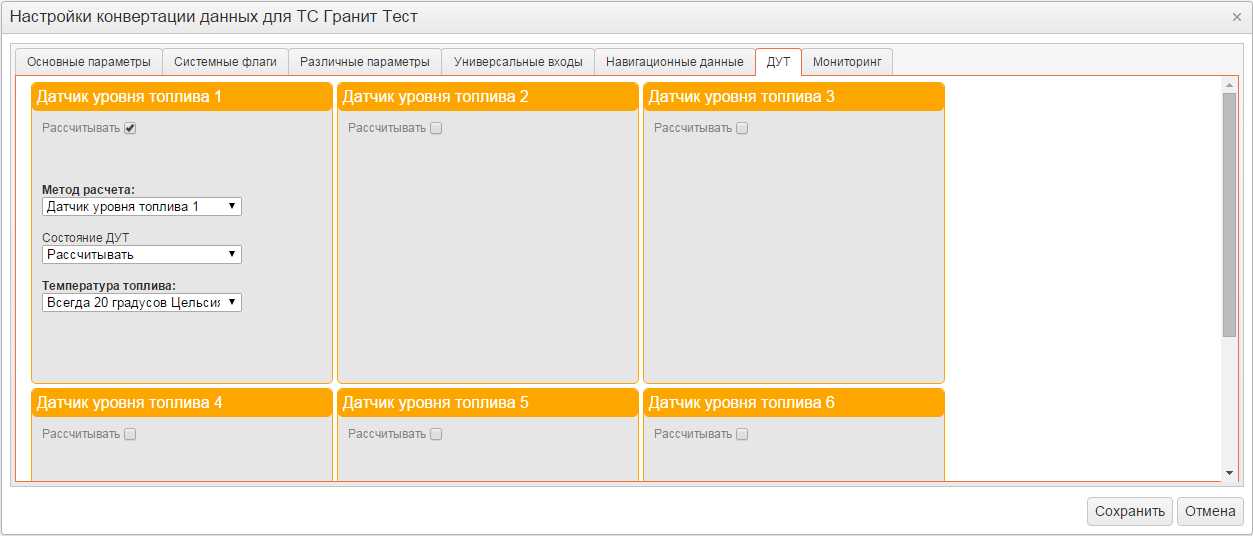Screen dimensions: 1253x536
Task: Enable Рассчитывать for Датчик уровня топлива 6
Action: 742,434
